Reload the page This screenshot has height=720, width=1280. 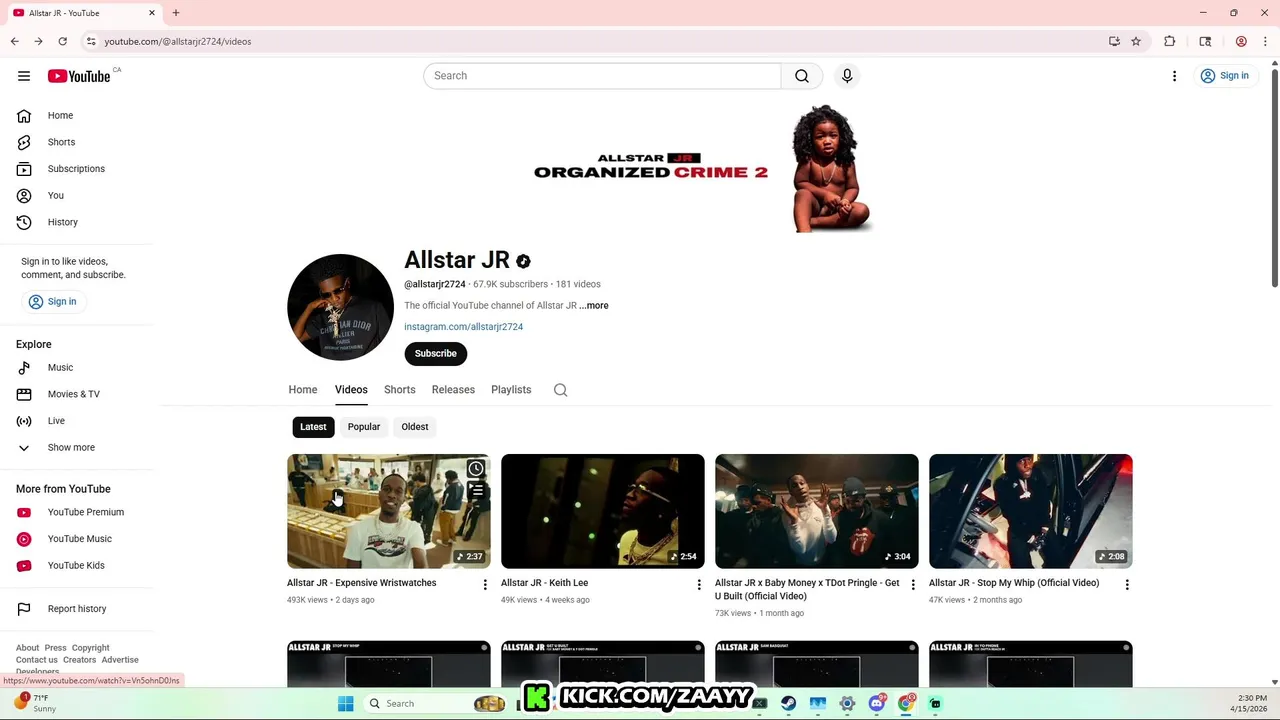62,41
